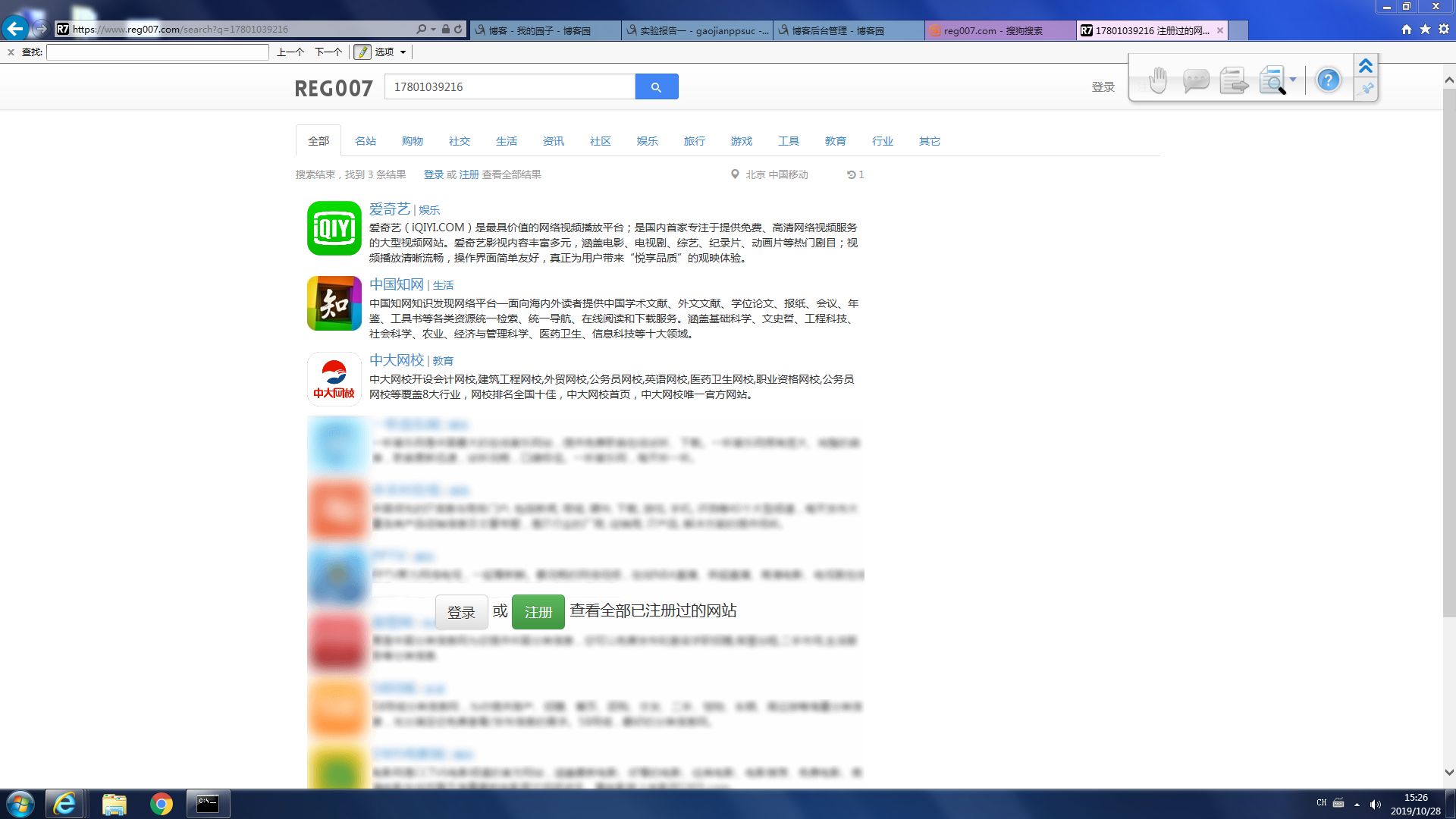Screen dimensions: 1456x819
Task: Click the document export arrow icon
Action: [x=1234, y=80]
